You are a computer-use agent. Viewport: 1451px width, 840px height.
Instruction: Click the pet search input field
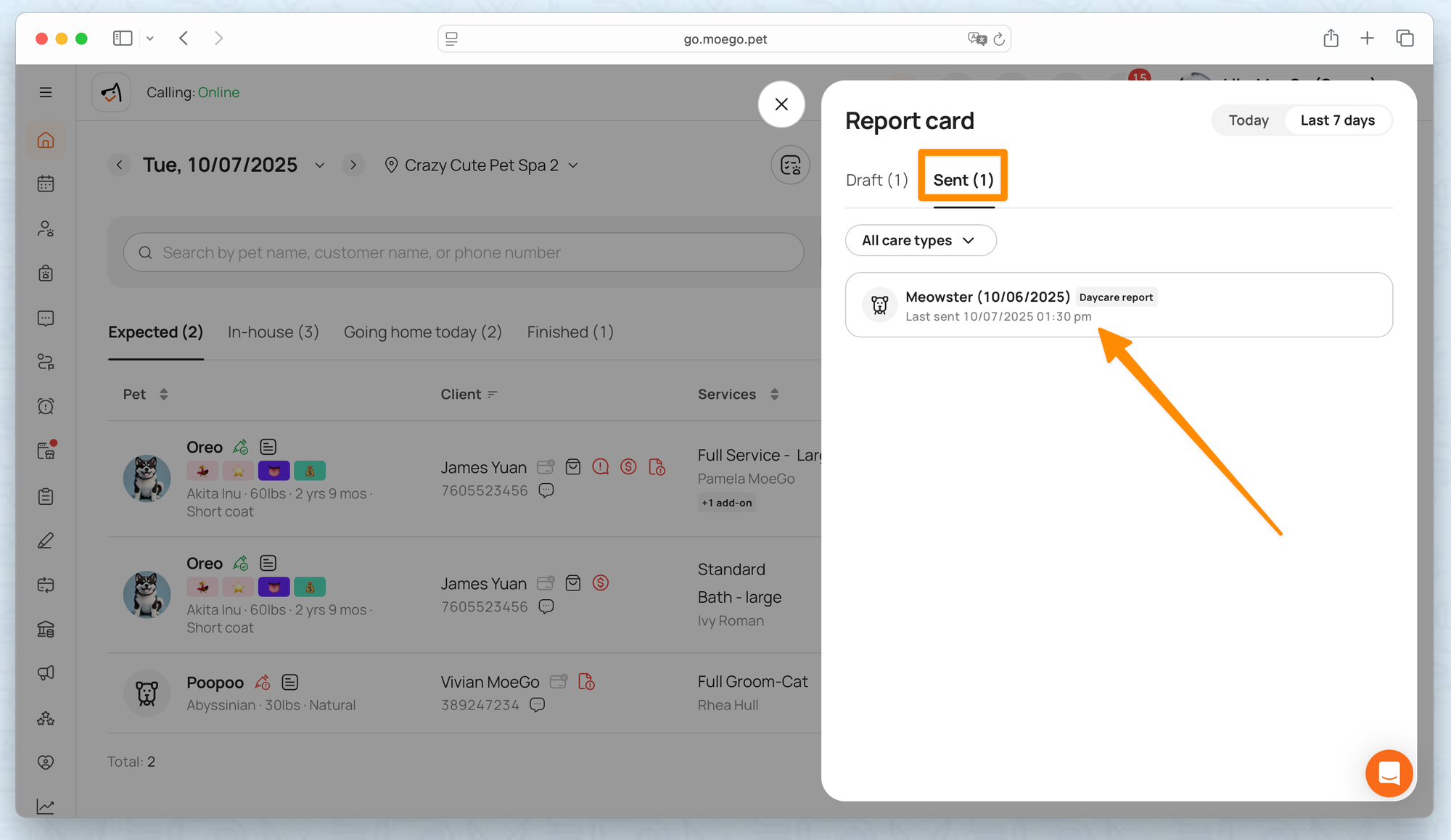tap(464, 252)
